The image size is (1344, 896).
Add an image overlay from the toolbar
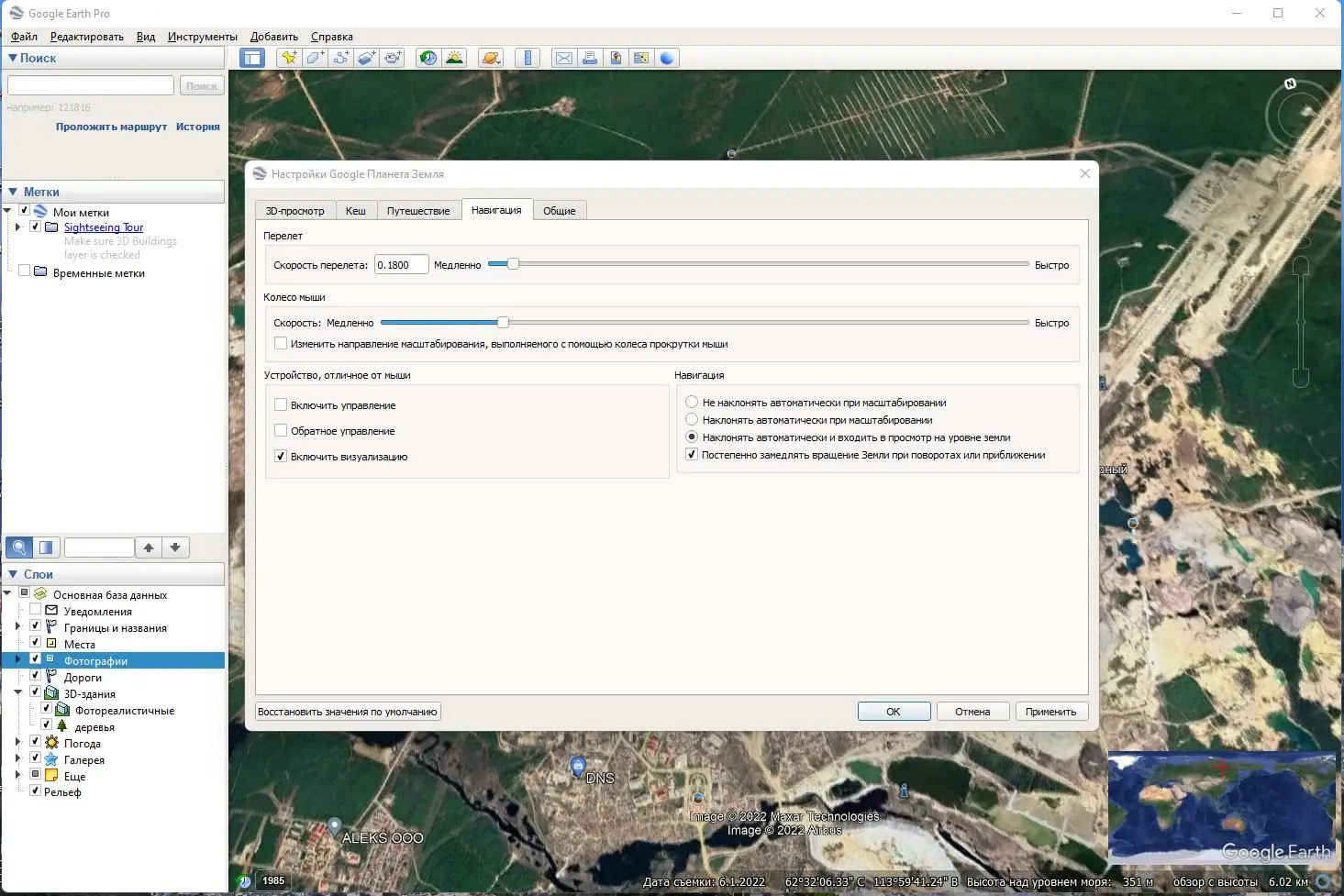366,58
